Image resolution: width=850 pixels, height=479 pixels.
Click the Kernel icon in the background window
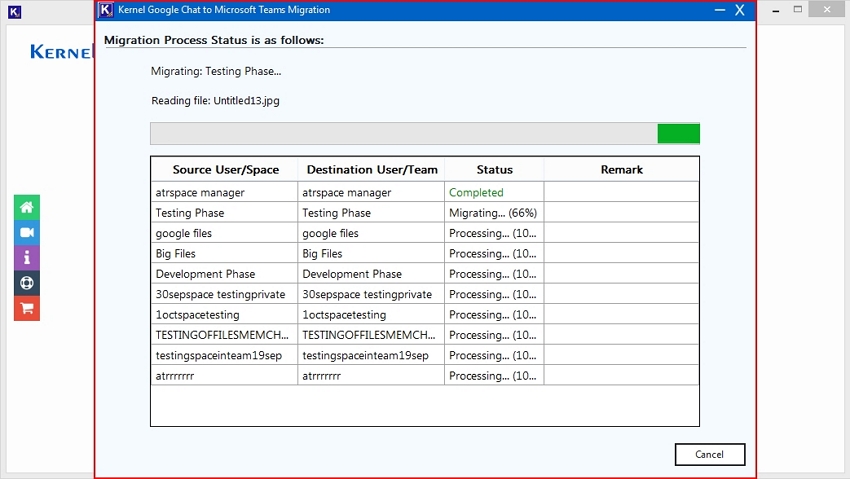point(15,11)
